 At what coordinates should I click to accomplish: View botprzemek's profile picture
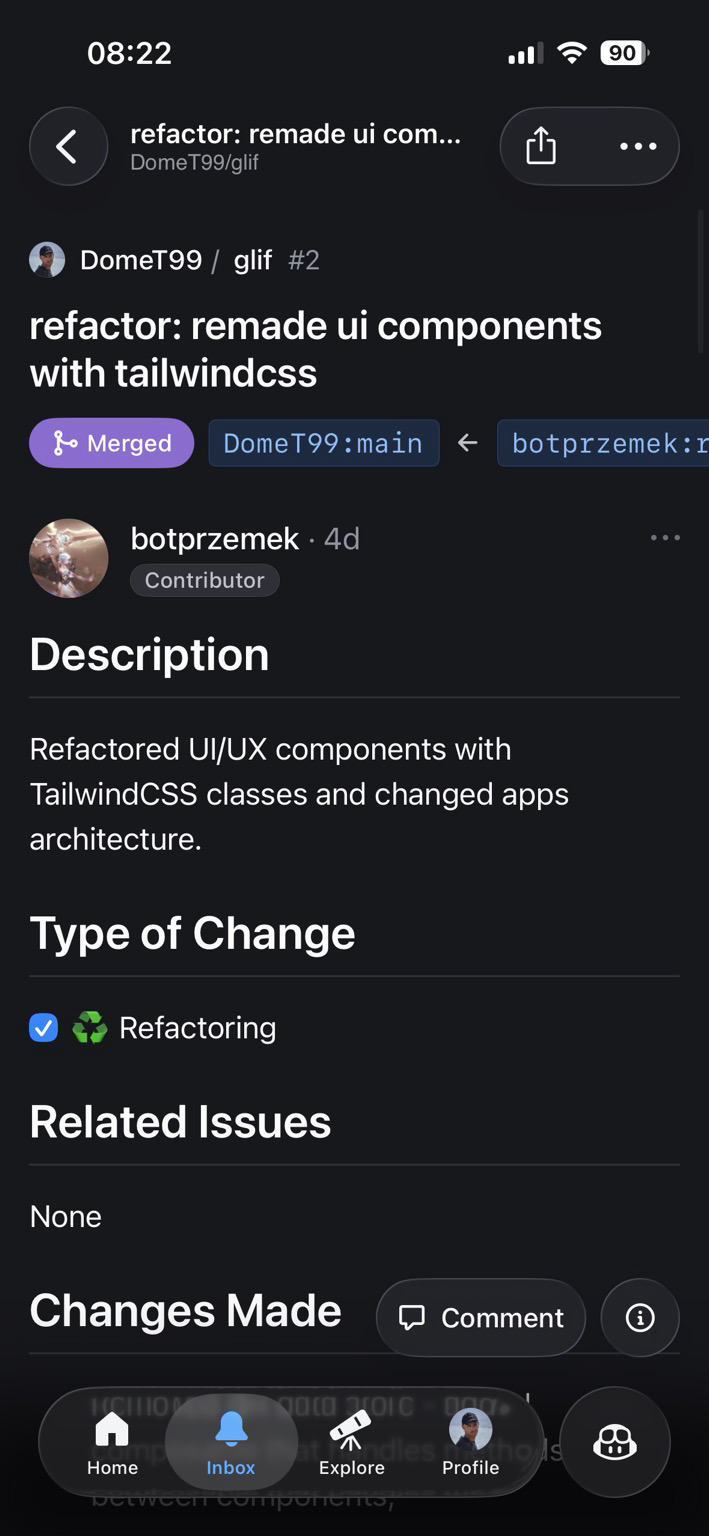pyautogui.click(x=68, y=558)
